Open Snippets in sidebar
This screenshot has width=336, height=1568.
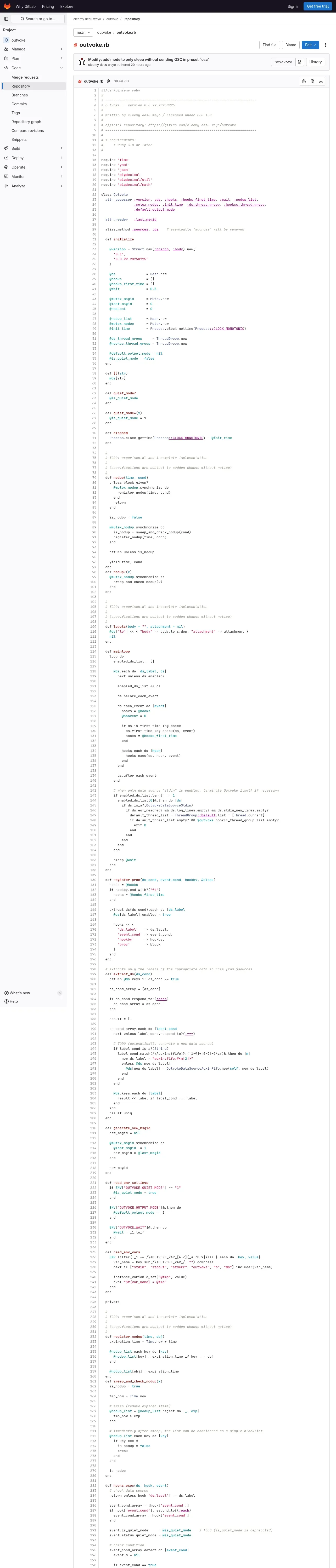pos(33,139)
